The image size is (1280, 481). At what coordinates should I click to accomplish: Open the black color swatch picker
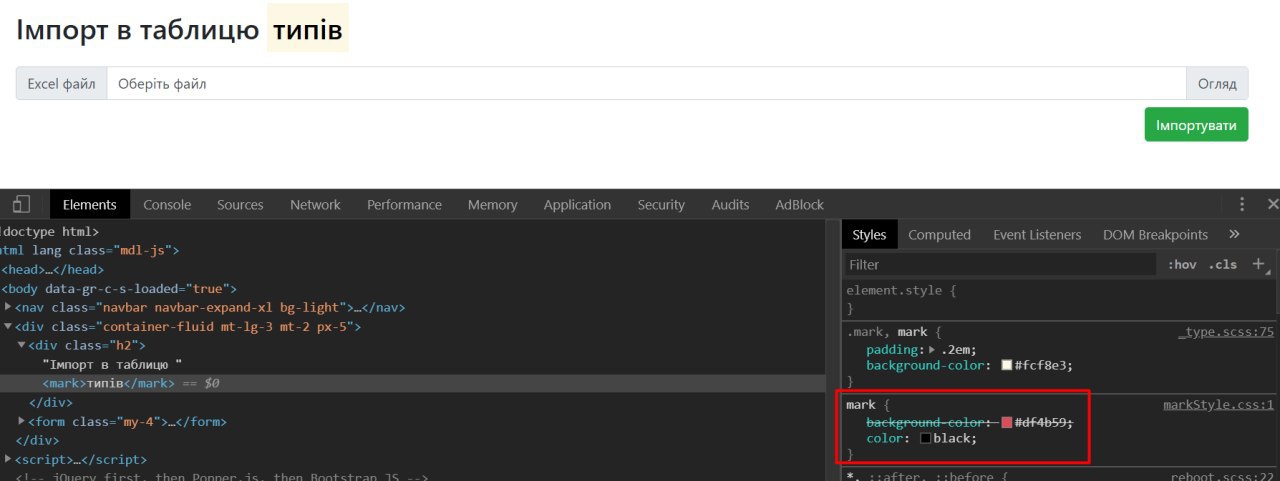925,438
